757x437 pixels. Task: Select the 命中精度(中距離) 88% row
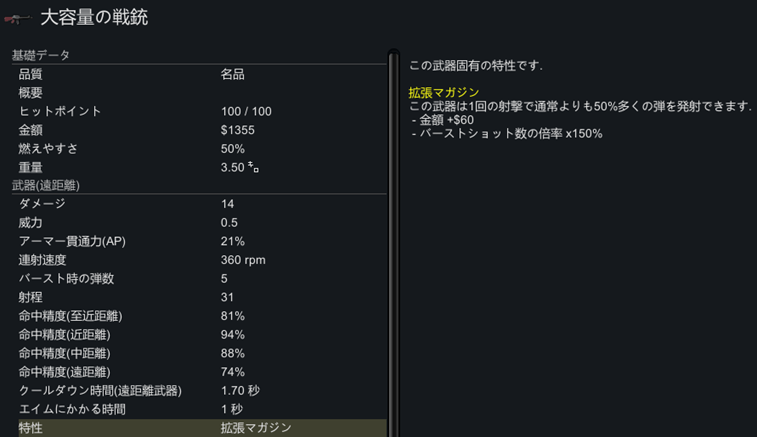(202, 353)
